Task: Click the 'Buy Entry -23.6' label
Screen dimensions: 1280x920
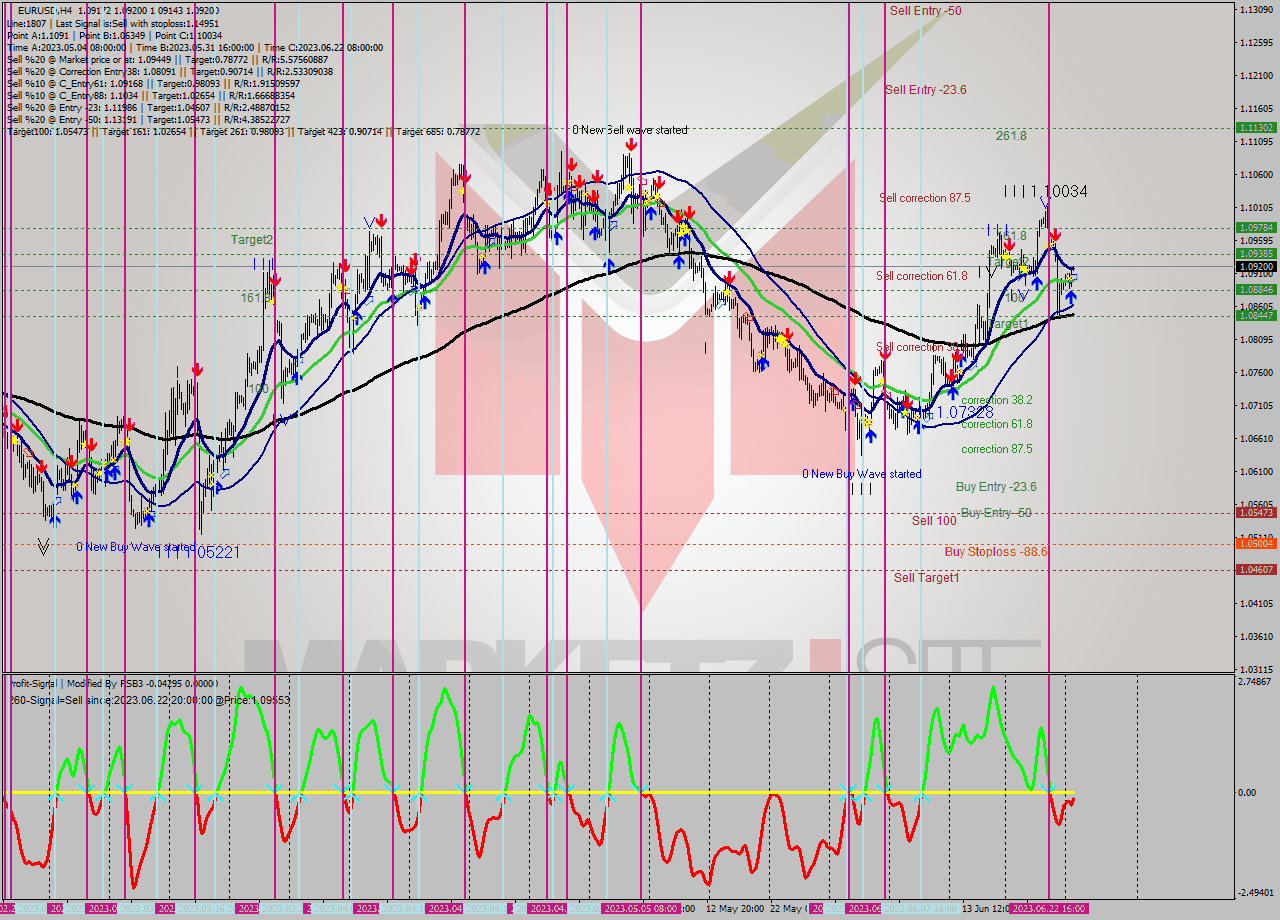Action: pos(996,487)
